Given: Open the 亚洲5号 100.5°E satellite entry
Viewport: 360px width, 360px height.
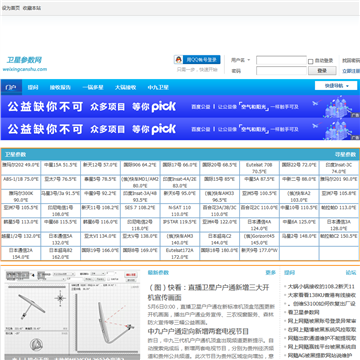Looking at the screenshot, I should coord(259,193).
